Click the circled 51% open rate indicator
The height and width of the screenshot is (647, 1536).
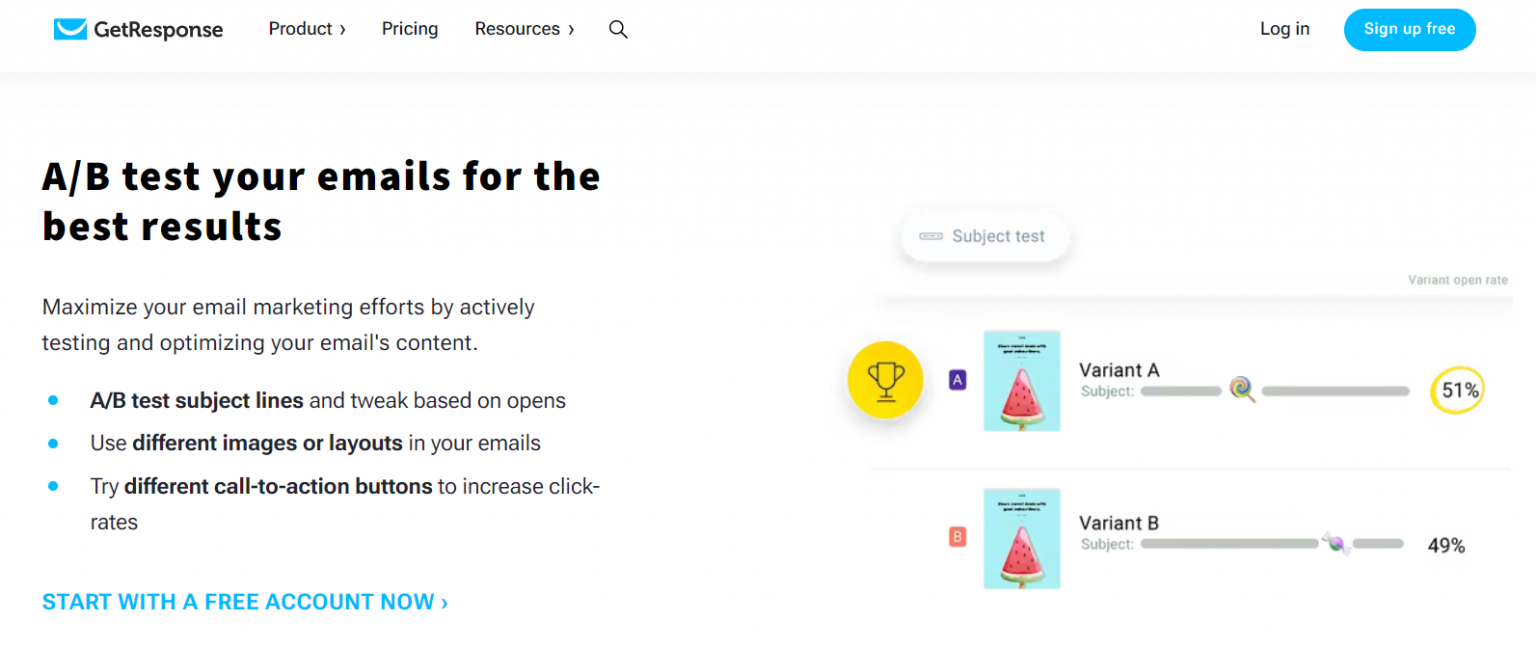[1456, 390]
